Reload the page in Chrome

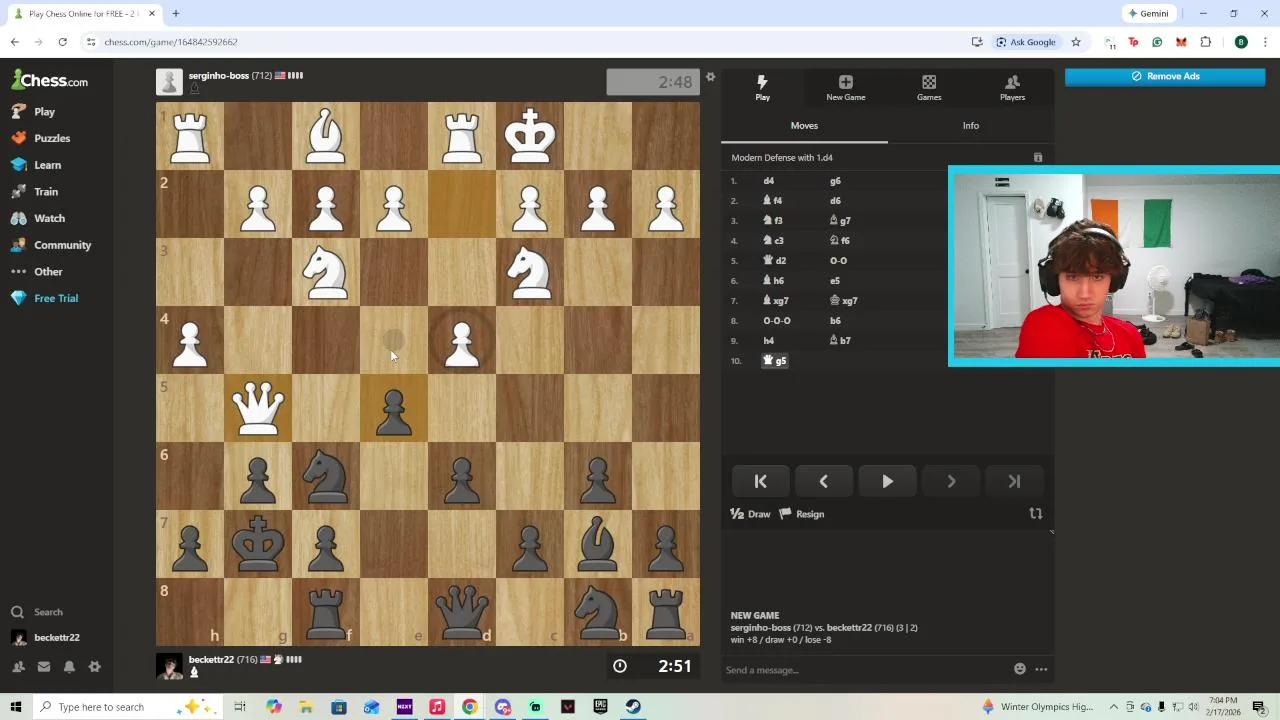click(x=62, y=42)
